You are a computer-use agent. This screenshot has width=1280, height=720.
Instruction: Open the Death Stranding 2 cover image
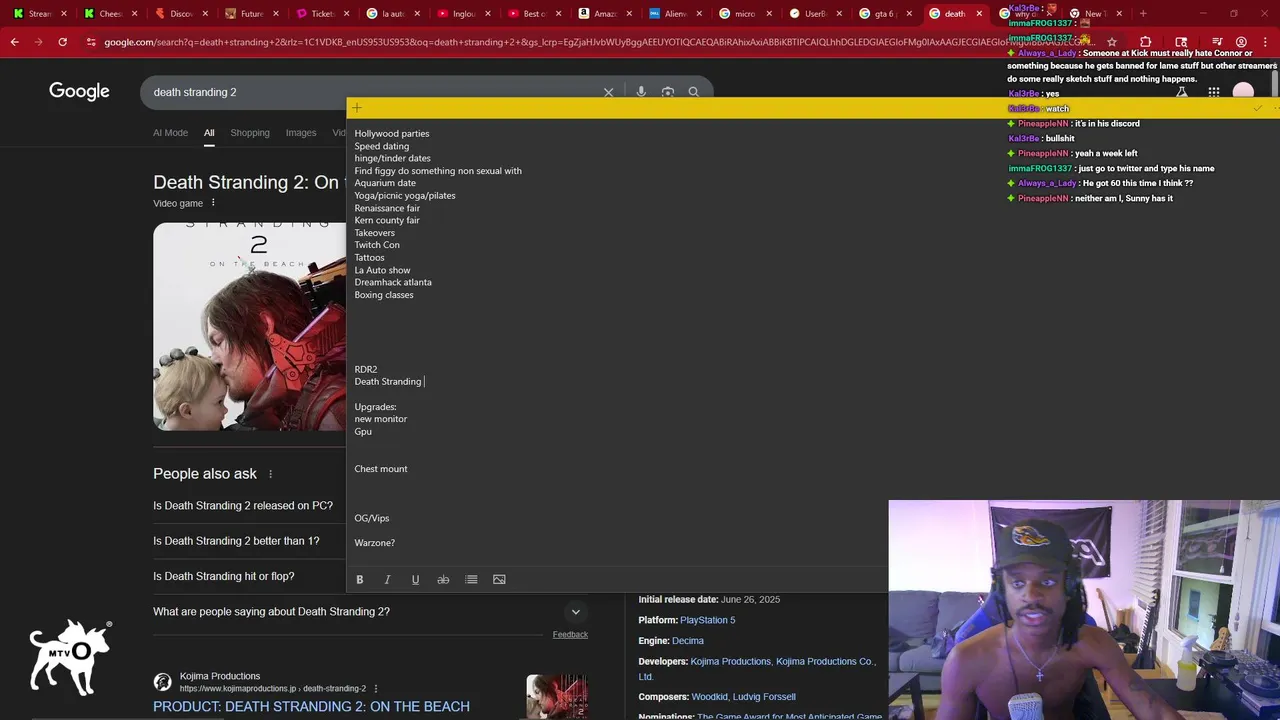click(249, 326)
